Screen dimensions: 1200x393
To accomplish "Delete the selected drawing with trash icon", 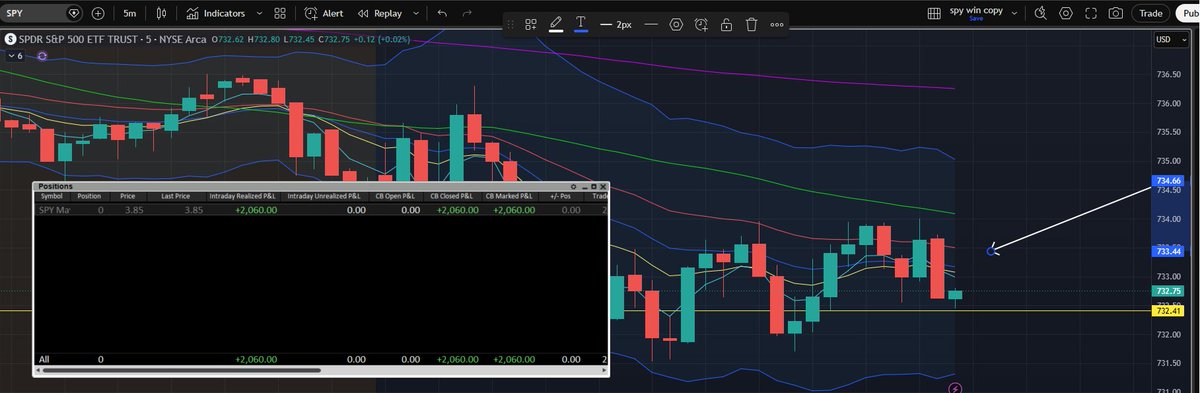I will coord(751,24).
